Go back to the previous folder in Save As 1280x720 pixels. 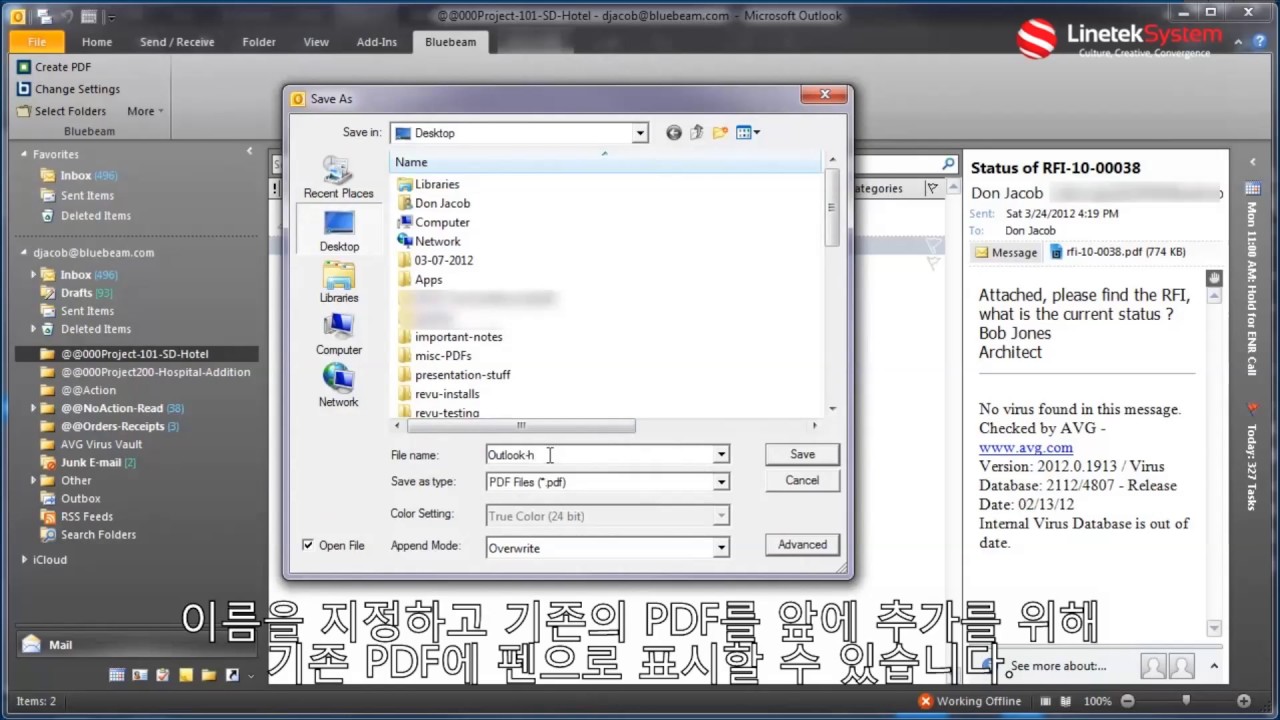click(674, 132)
